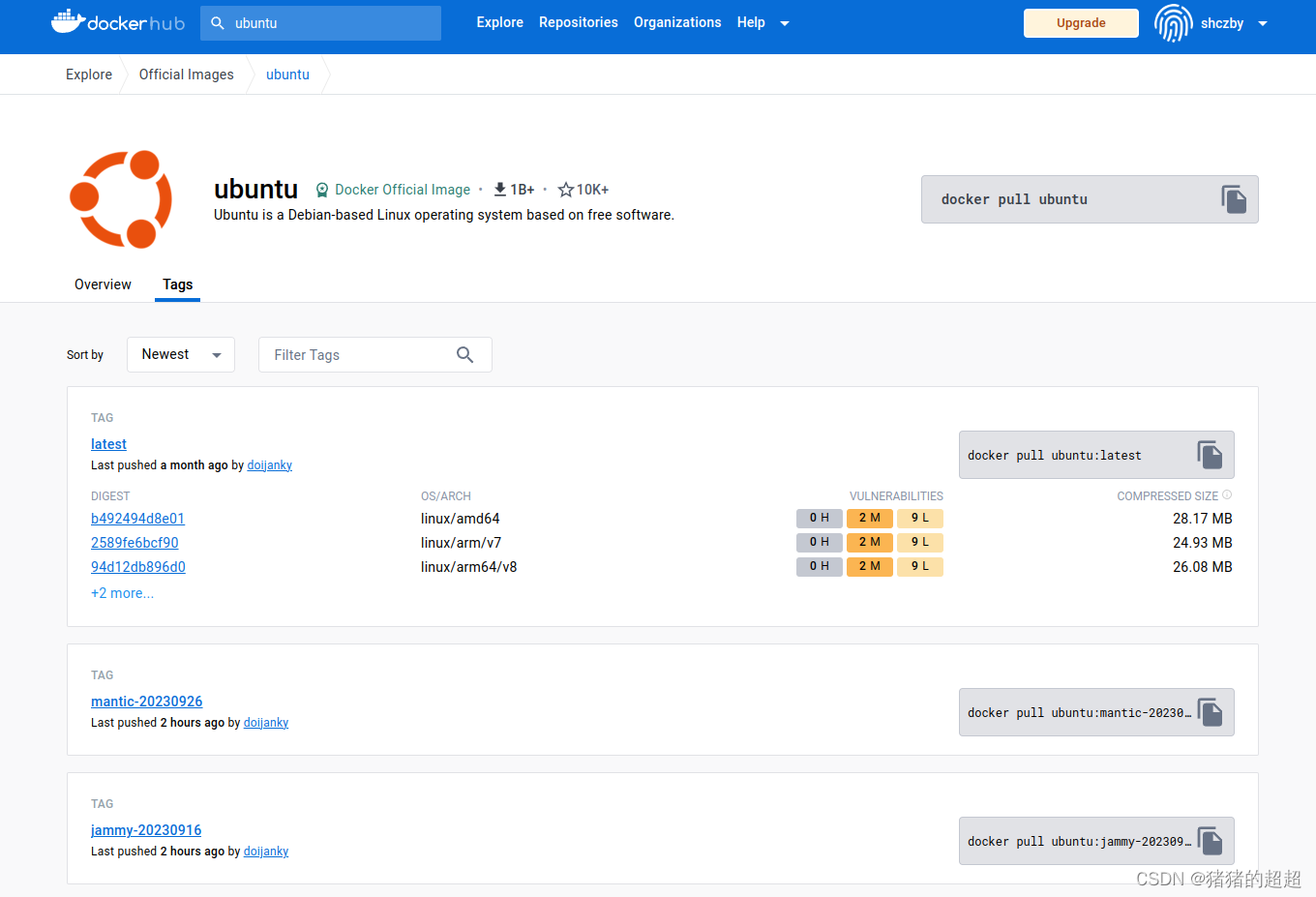The width and height of the screenshot is (1316, 897).
Task: Open the b492494d8e01 digest link
Action: 137,518
